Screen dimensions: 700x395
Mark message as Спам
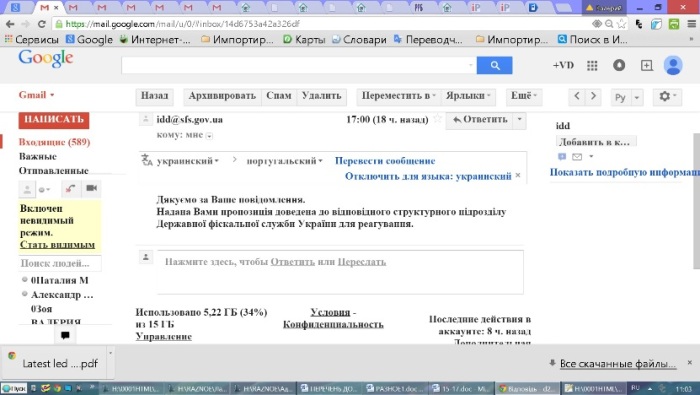[x=279, y=96]
